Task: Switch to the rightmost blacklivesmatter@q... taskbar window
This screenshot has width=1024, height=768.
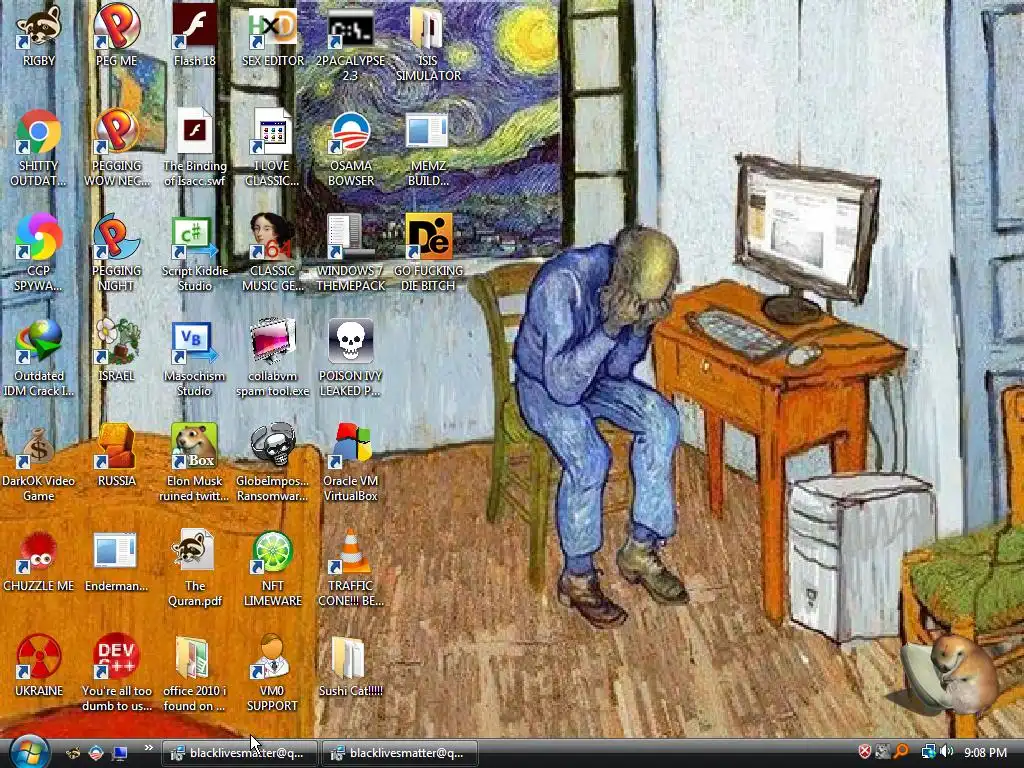Action: click(400, 753)
